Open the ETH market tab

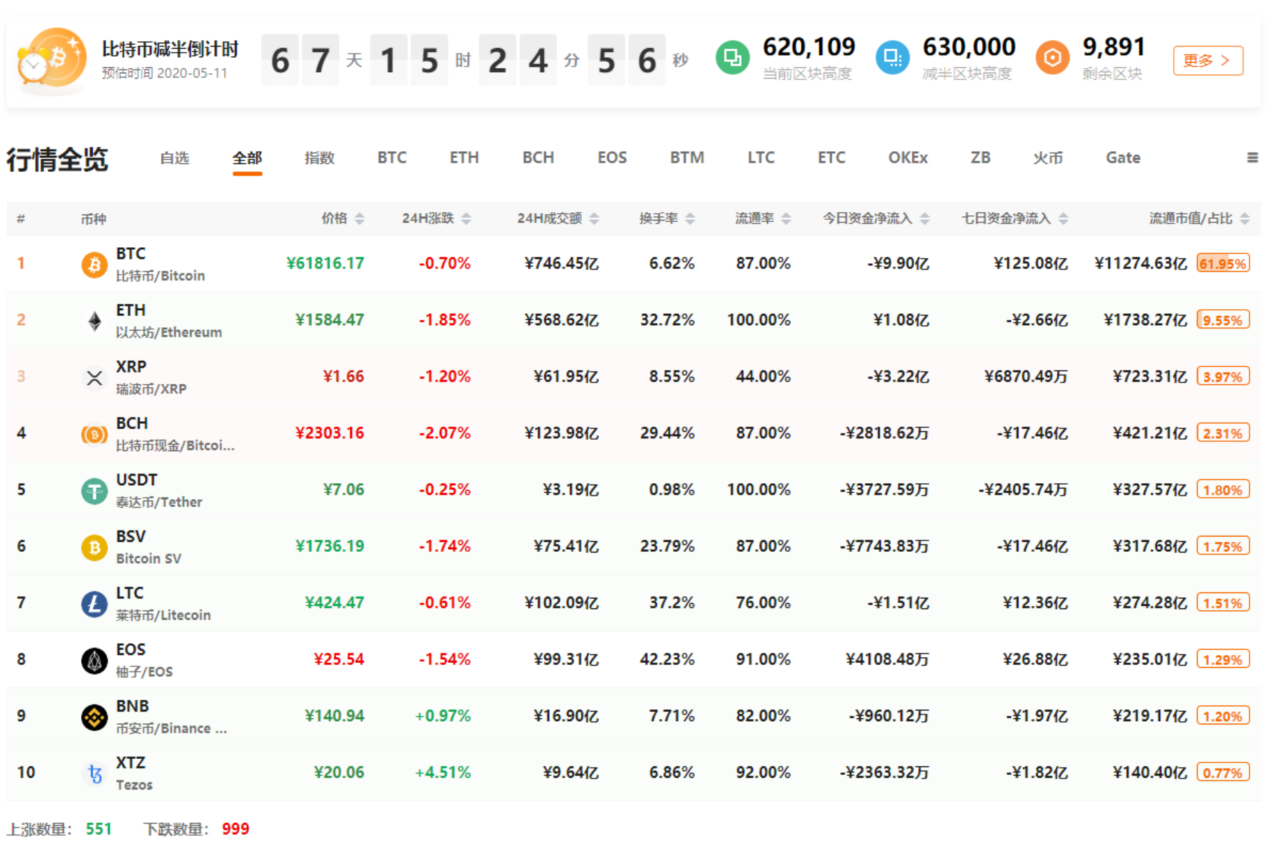[x=464, y=158]
